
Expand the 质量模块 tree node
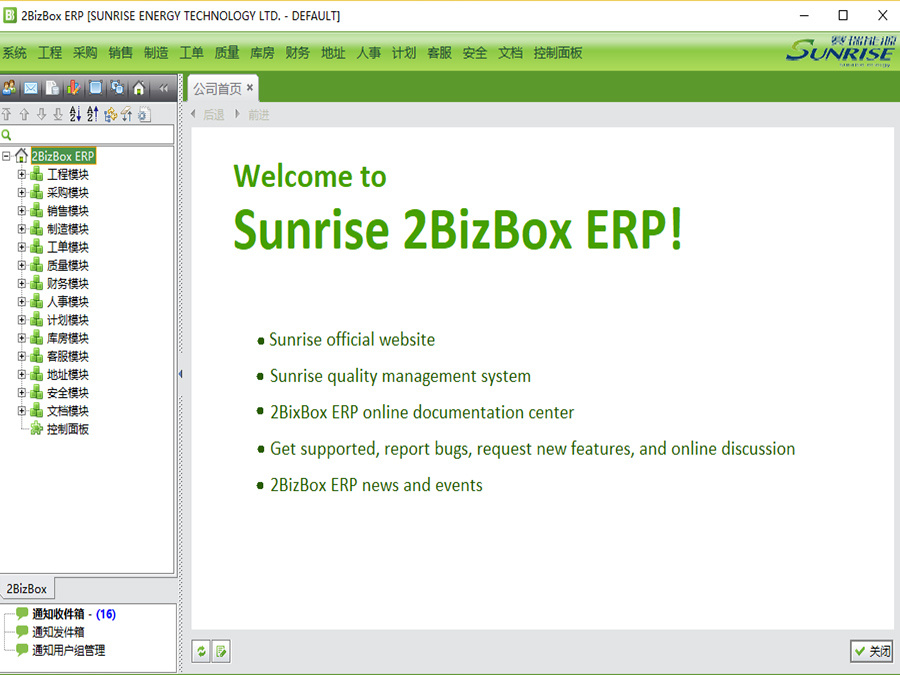[x=22, y=265]
